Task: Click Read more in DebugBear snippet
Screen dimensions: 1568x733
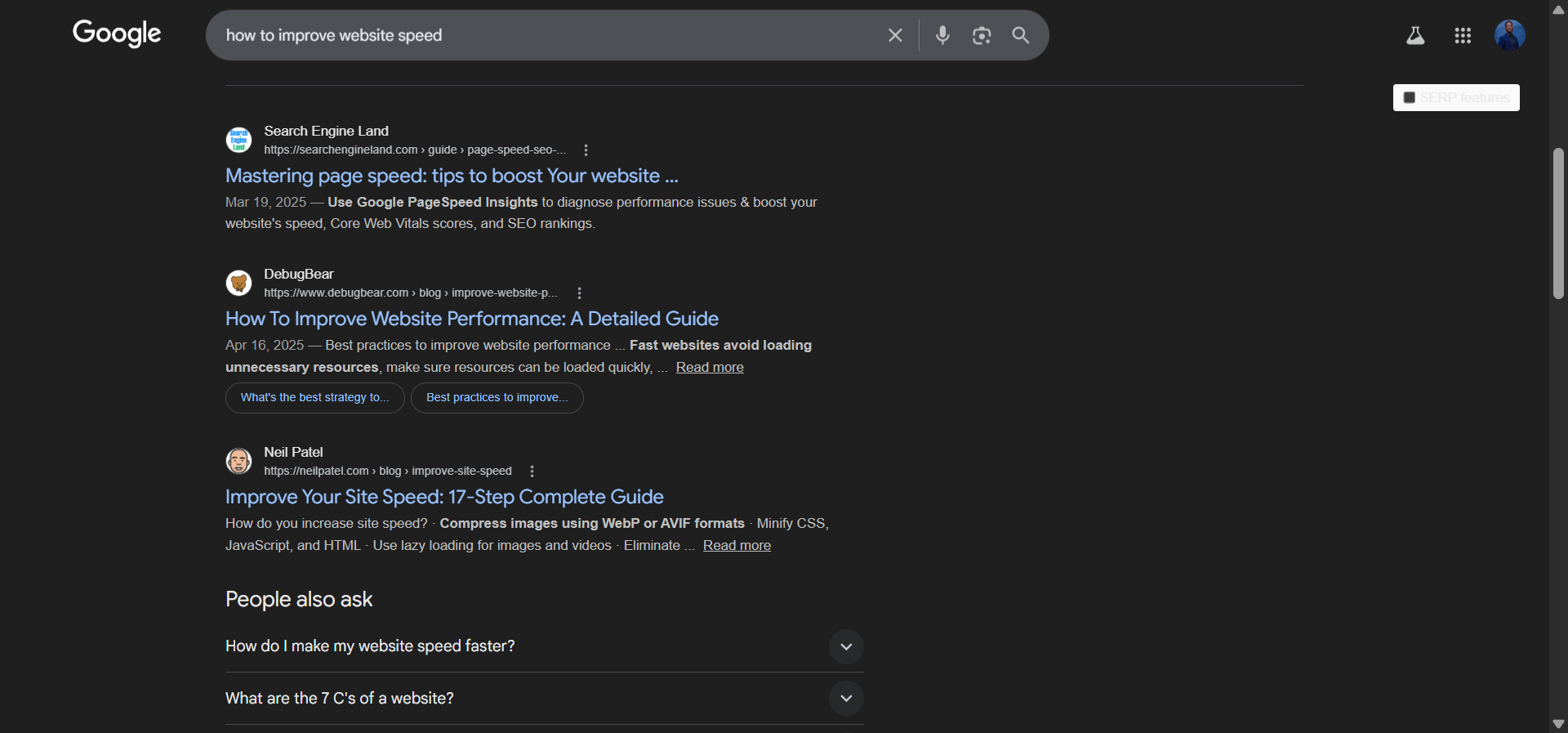Action: point(710,368)
